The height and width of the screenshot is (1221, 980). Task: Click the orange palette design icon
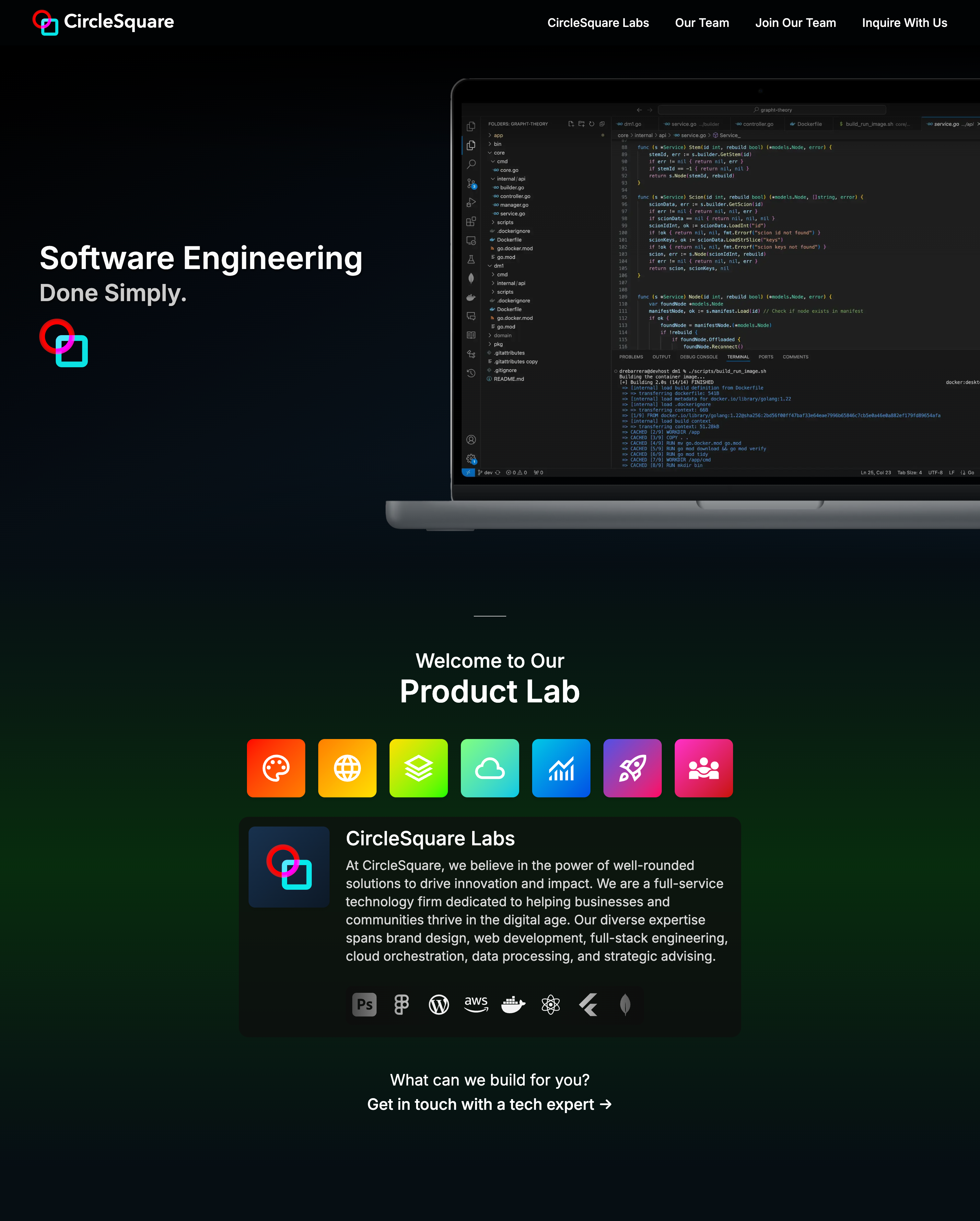[276, 768]
